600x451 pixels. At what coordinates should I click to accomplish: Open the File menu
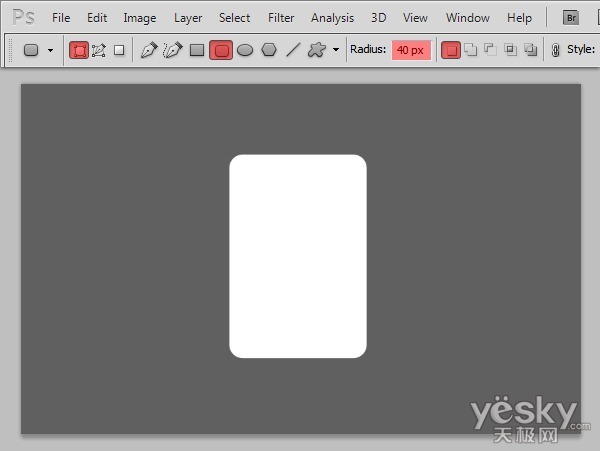click(x=61, y=18)
